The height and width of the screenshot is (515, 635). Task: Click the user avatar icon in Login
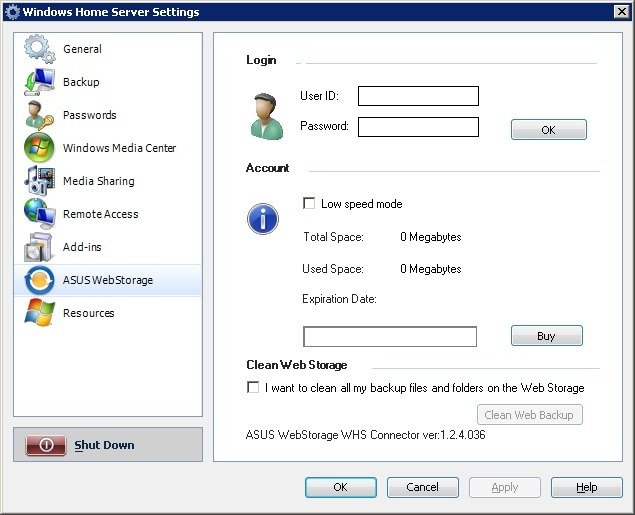pos(266,116)
